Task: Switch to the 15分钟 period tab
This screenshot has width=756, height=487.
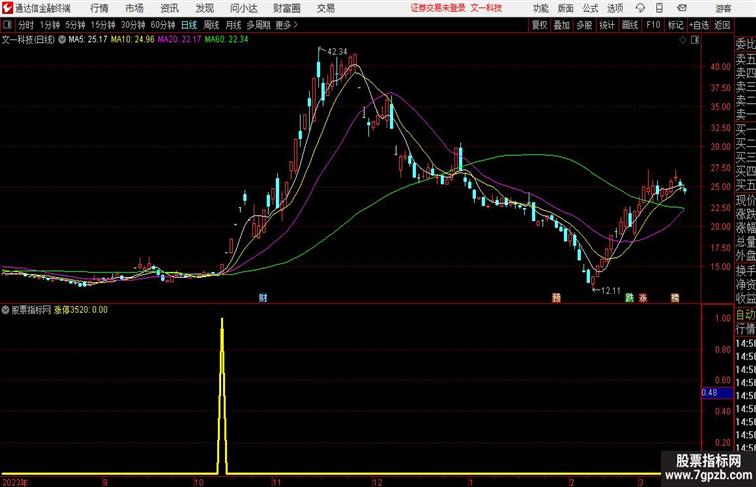Action: point(103,25)
